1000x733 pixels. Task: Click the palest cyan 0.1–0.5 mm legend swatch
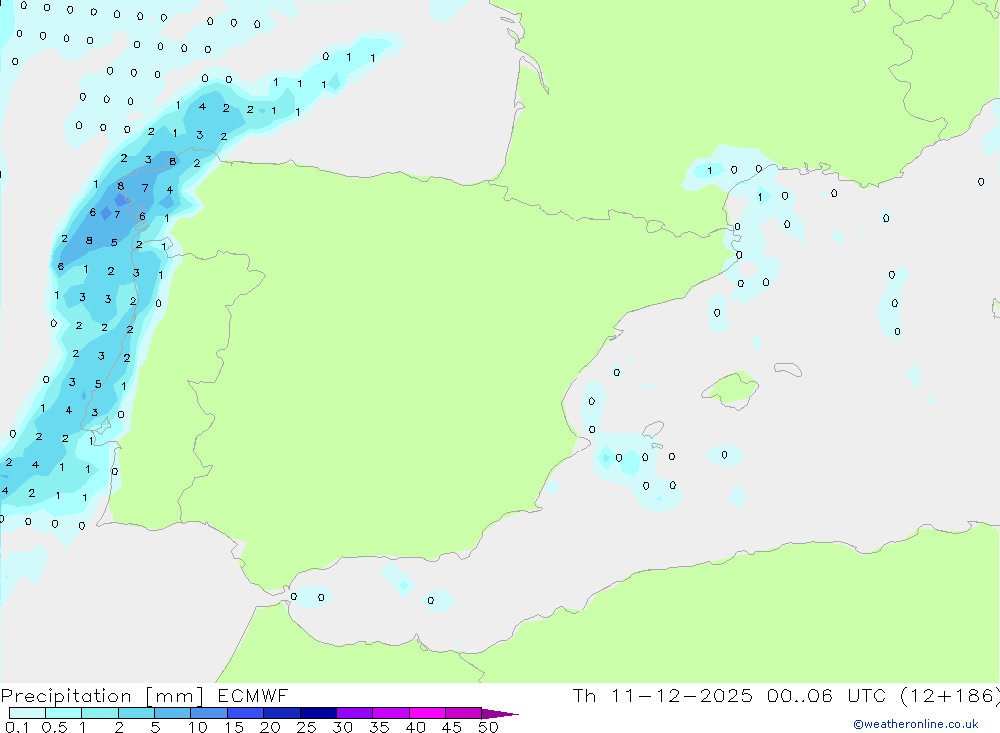(x=27, y=713)
